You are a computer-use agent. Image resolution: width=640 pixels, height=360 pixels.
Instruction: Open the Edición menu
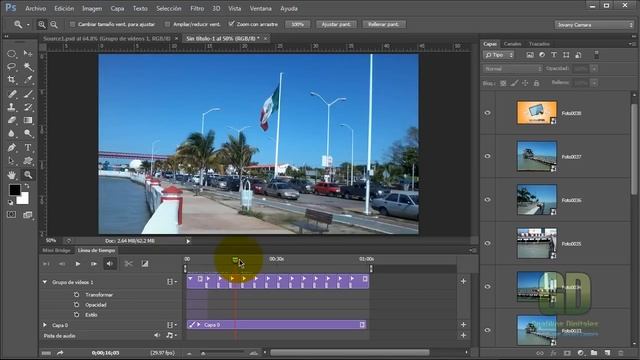tap(64, 8)
